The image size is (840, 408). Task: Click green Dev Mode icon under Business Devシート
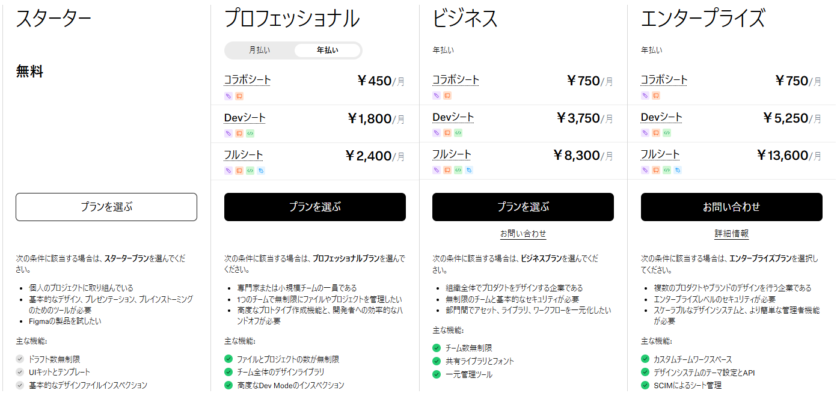pos(457,133)
